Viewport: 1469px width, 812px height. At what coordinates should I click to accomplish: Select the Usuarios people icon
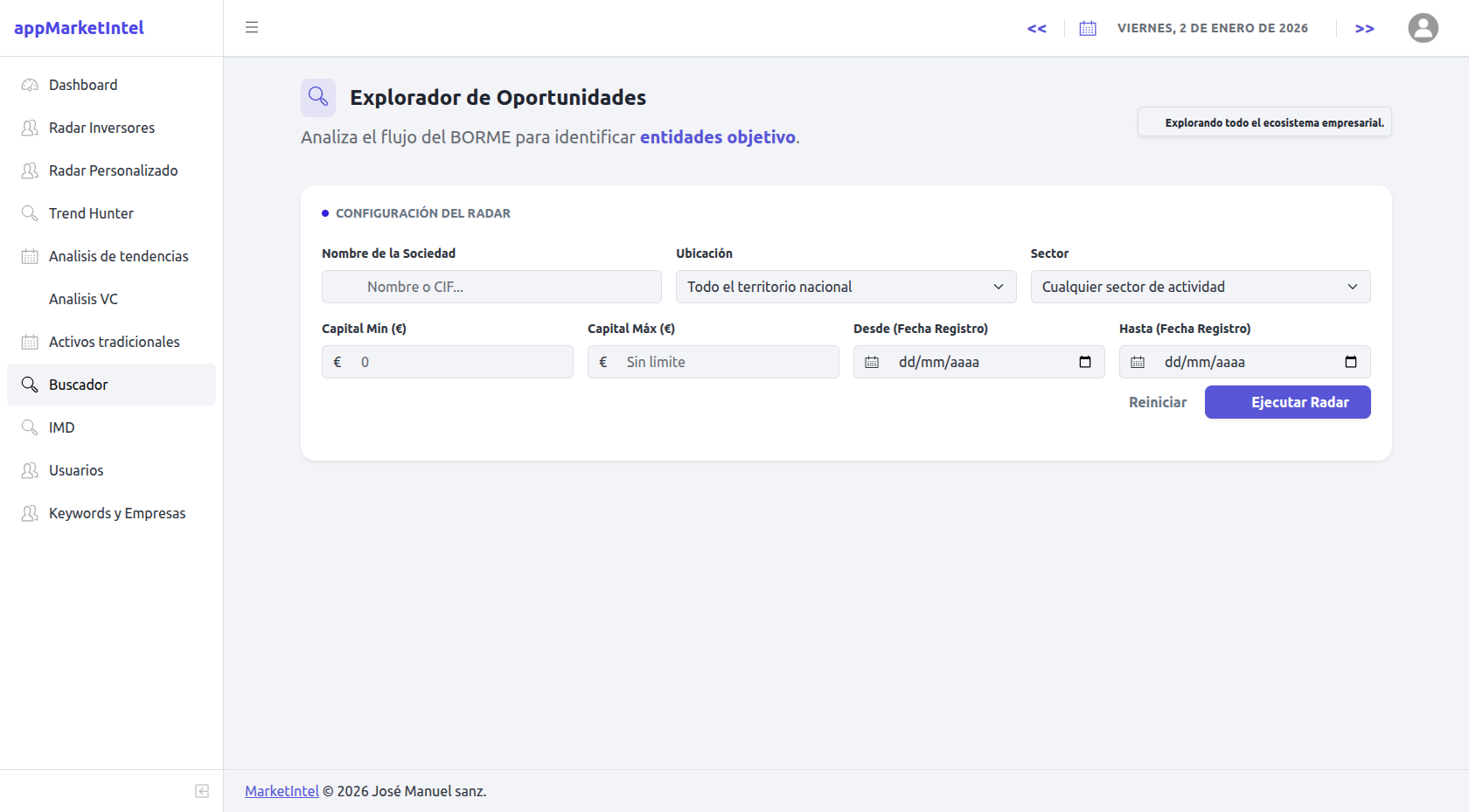pyautogui.click(x=29, y=470)
